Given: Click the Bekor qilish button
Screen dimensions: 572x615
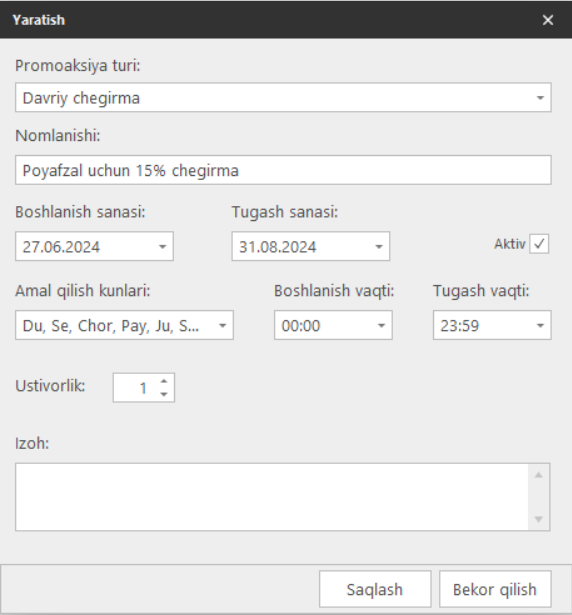Looking at the screenshot, I should (x=495, y=589).
